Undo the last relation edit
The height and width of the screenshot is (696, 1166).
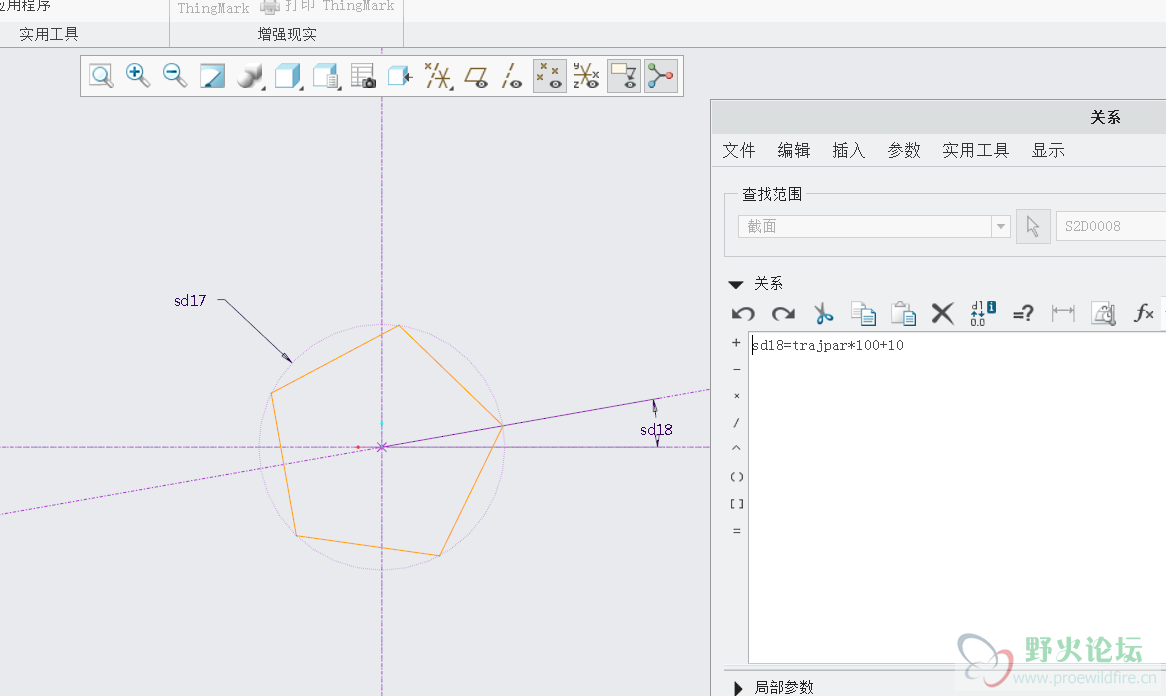click(x=743, y=314)
